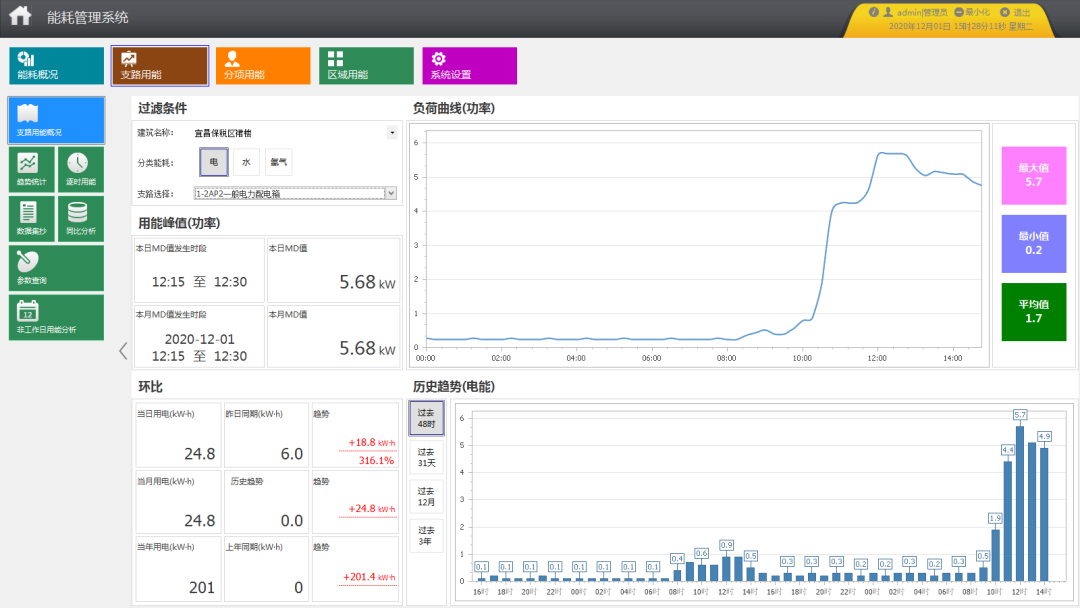1080x608 pixels.
Task: Click the admin user icon
Action: coord(888,12)
